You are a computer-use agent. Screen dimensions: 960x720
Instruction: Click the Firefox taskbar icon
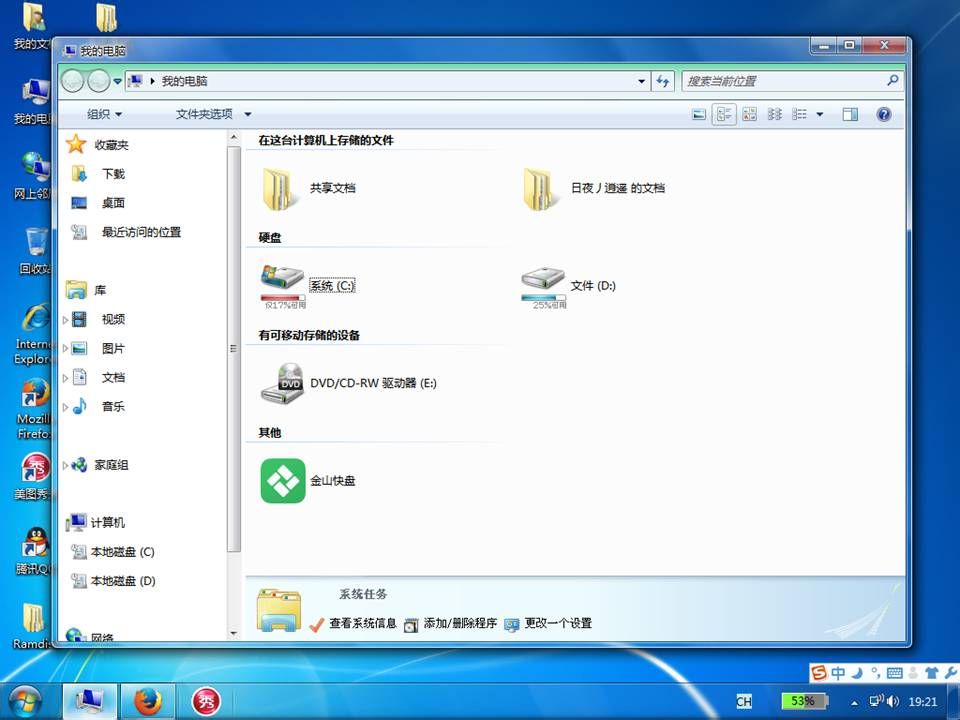(148, 702)
